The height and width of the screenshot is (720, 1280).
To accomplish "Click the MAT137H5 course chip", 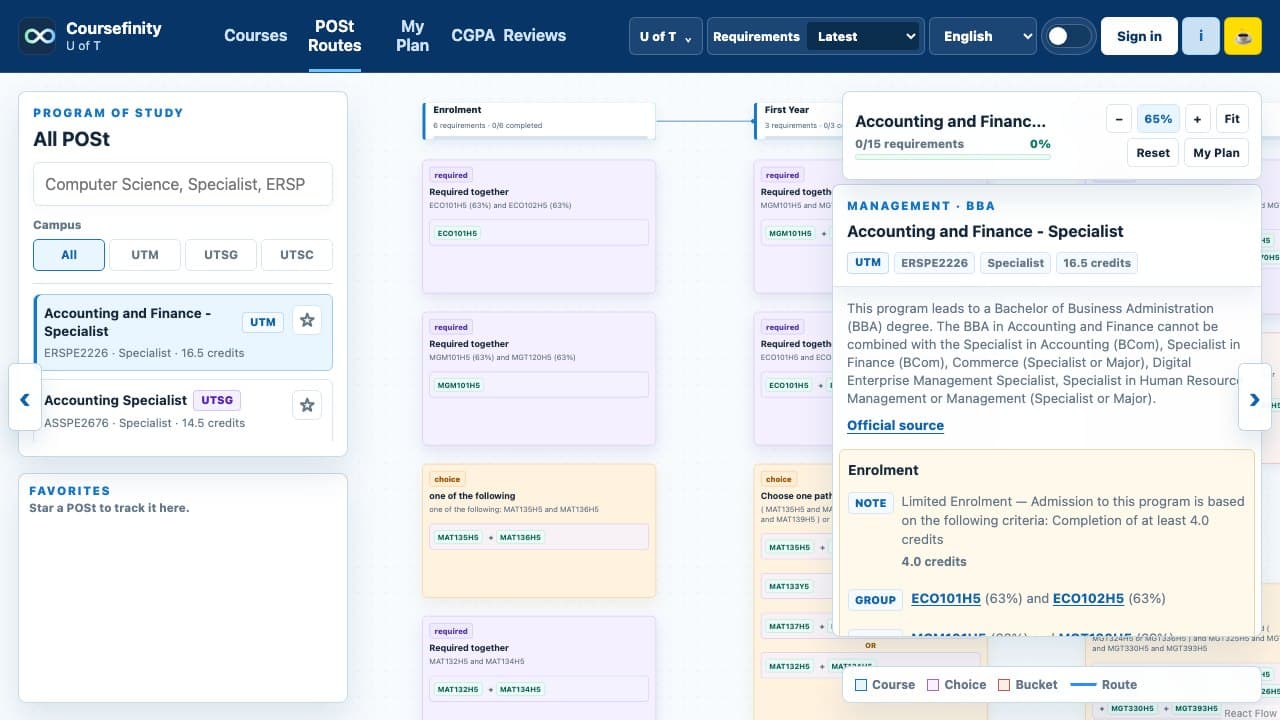I will pyautogui.click(x=789, y=626).
